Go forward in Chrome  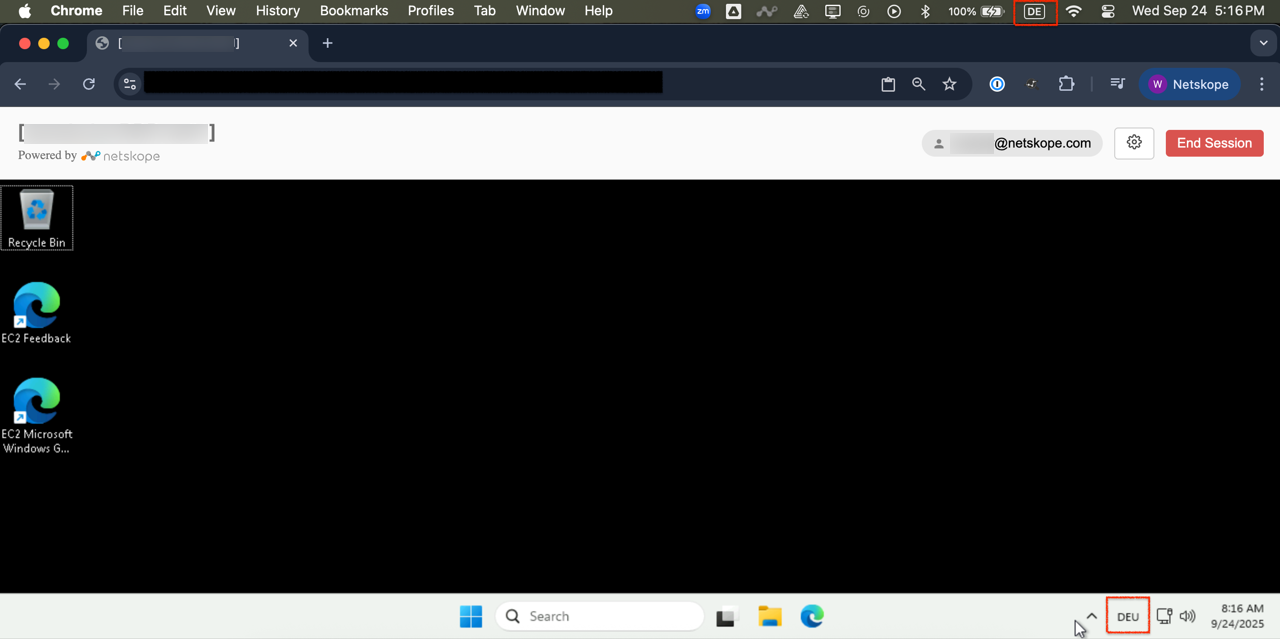54,84
